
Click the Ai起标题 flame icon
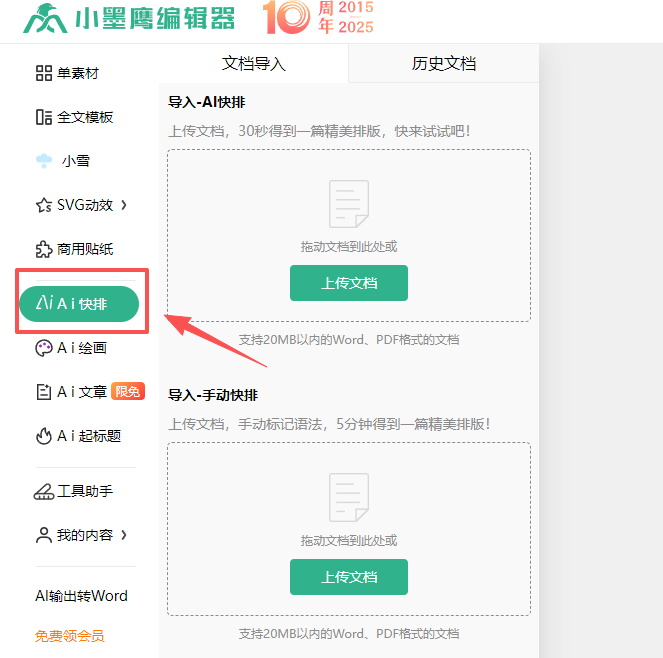[43, 436]
